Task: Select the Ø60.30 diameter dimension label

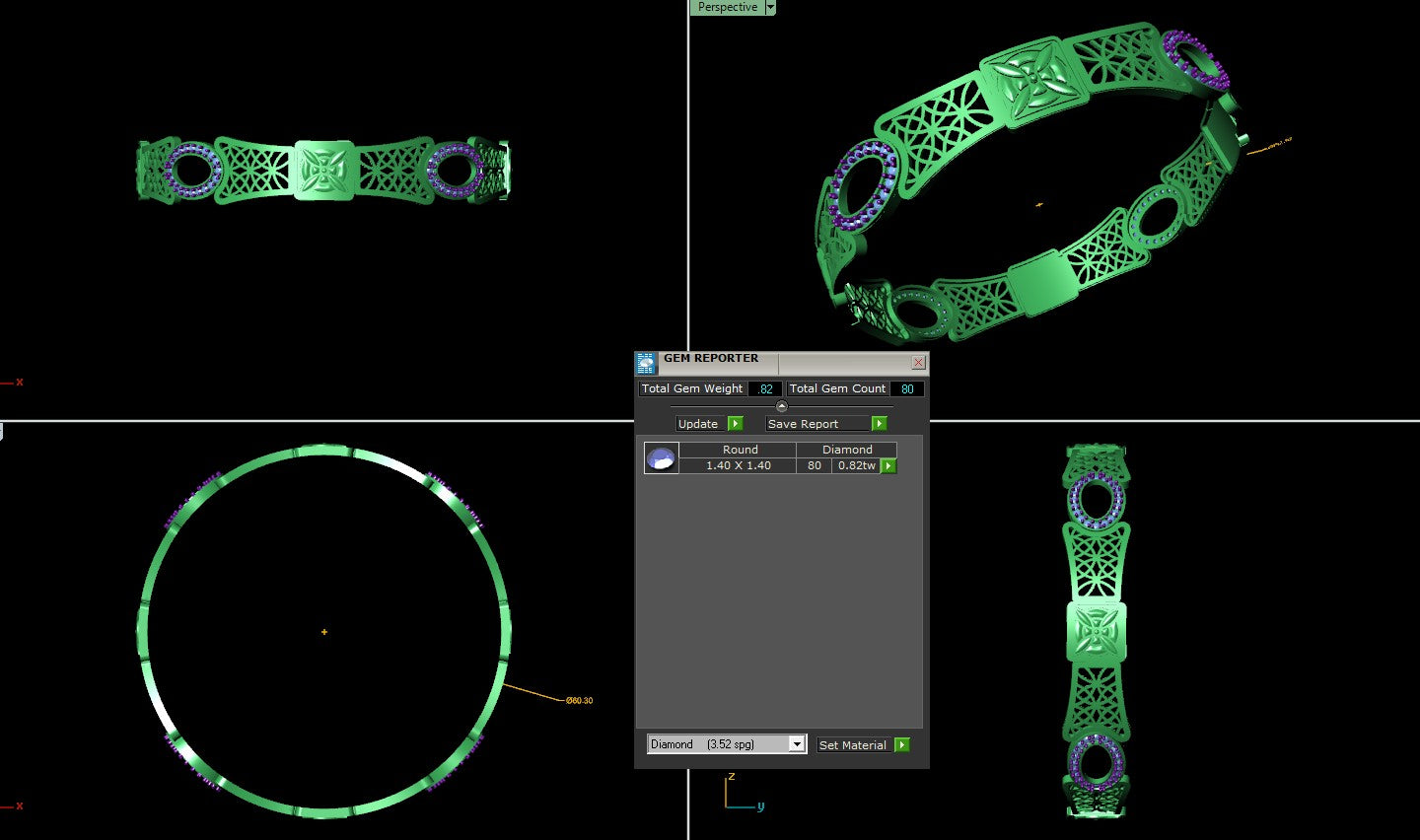Action: 580,701
